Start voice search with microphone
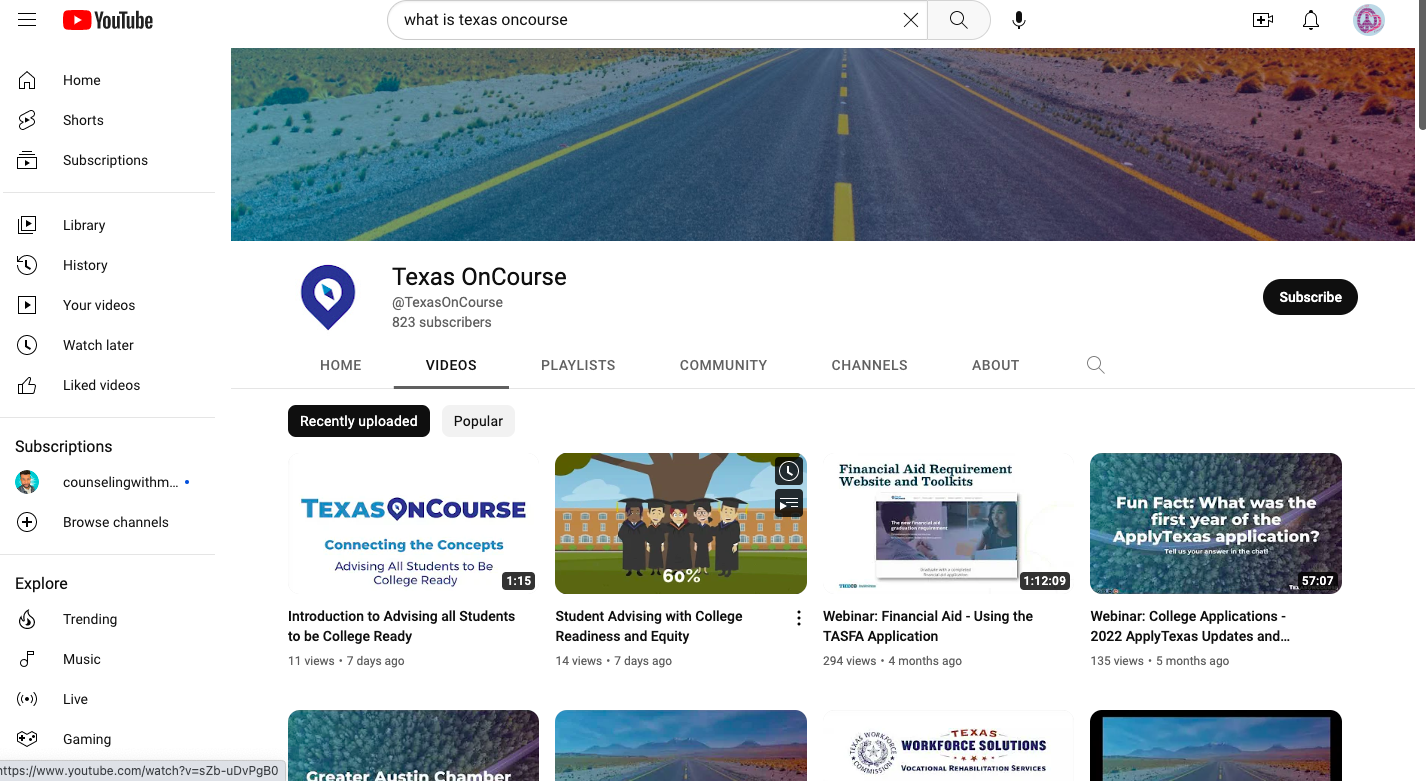This screenshot has width=1426, height=781. [x=1019, y=20]
